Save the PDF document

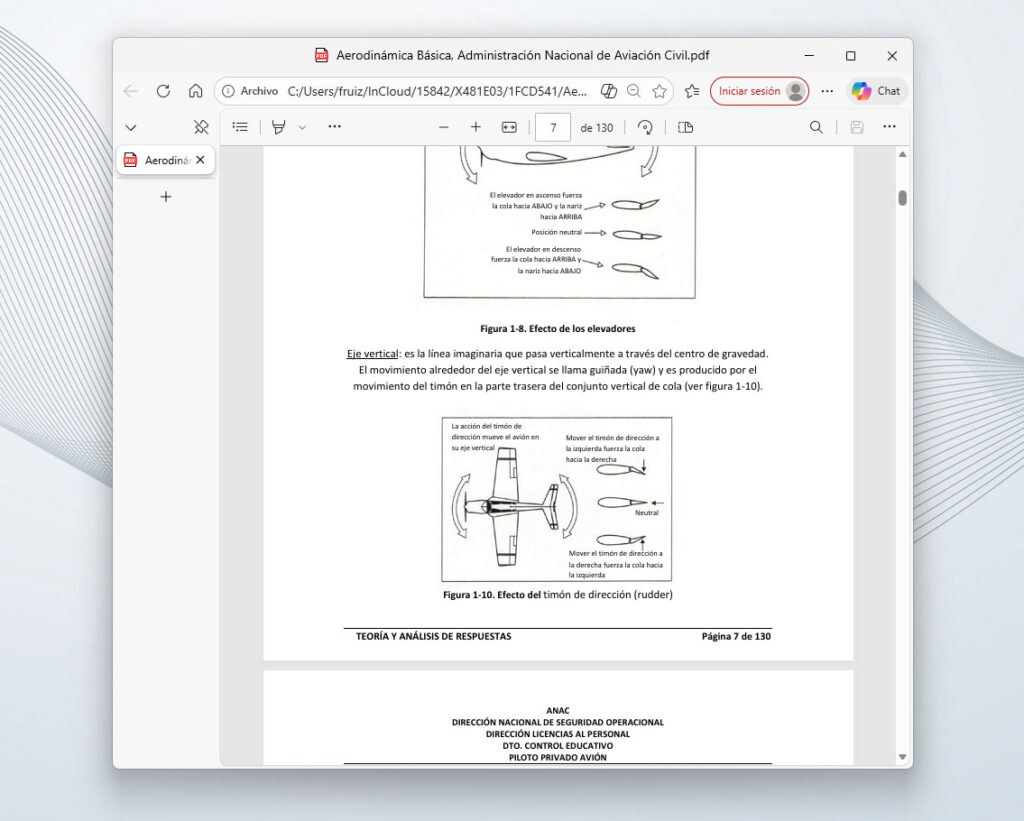tap(857, 127)
